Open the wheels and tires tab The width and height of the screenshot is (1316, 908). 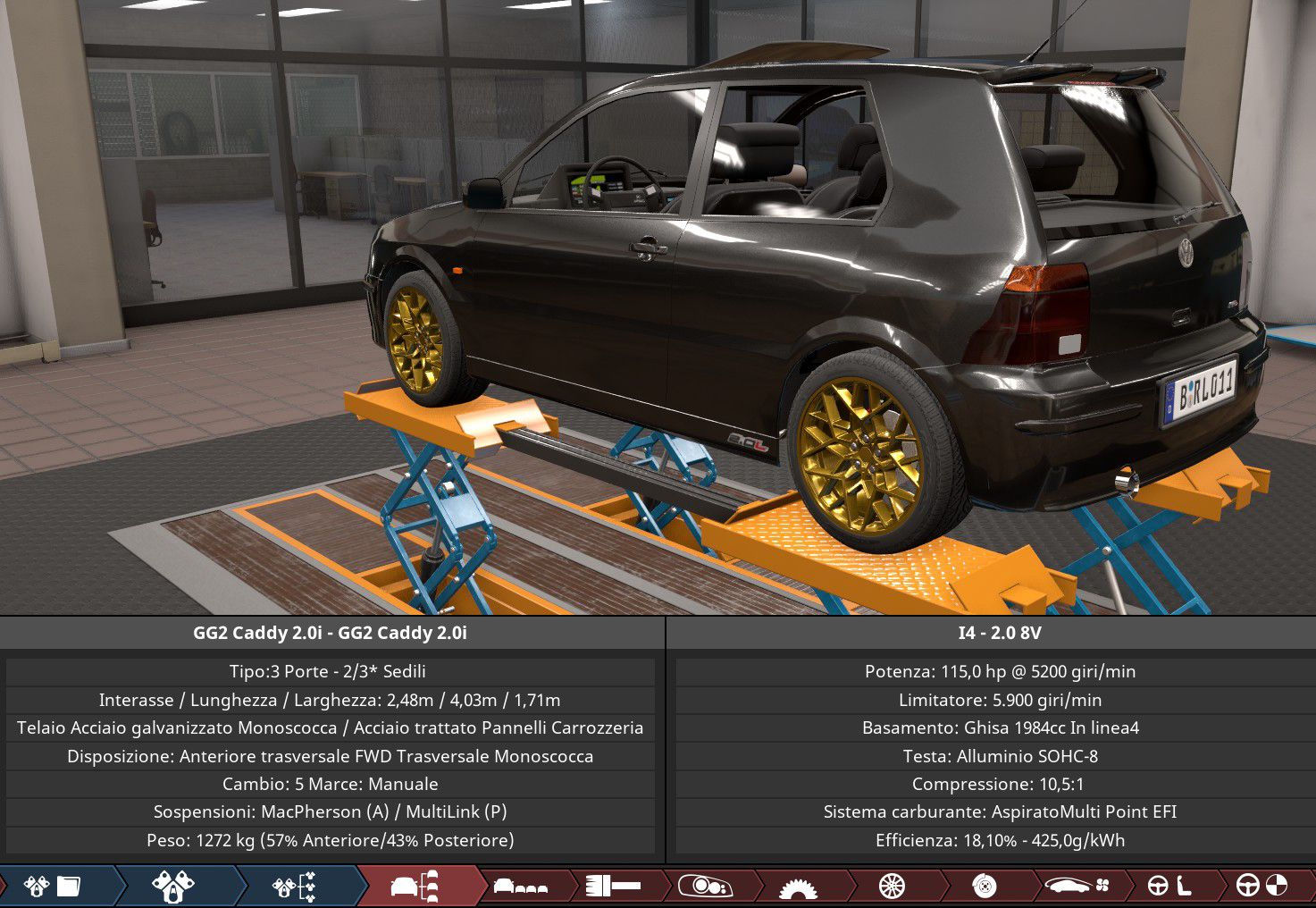(892, 886)
